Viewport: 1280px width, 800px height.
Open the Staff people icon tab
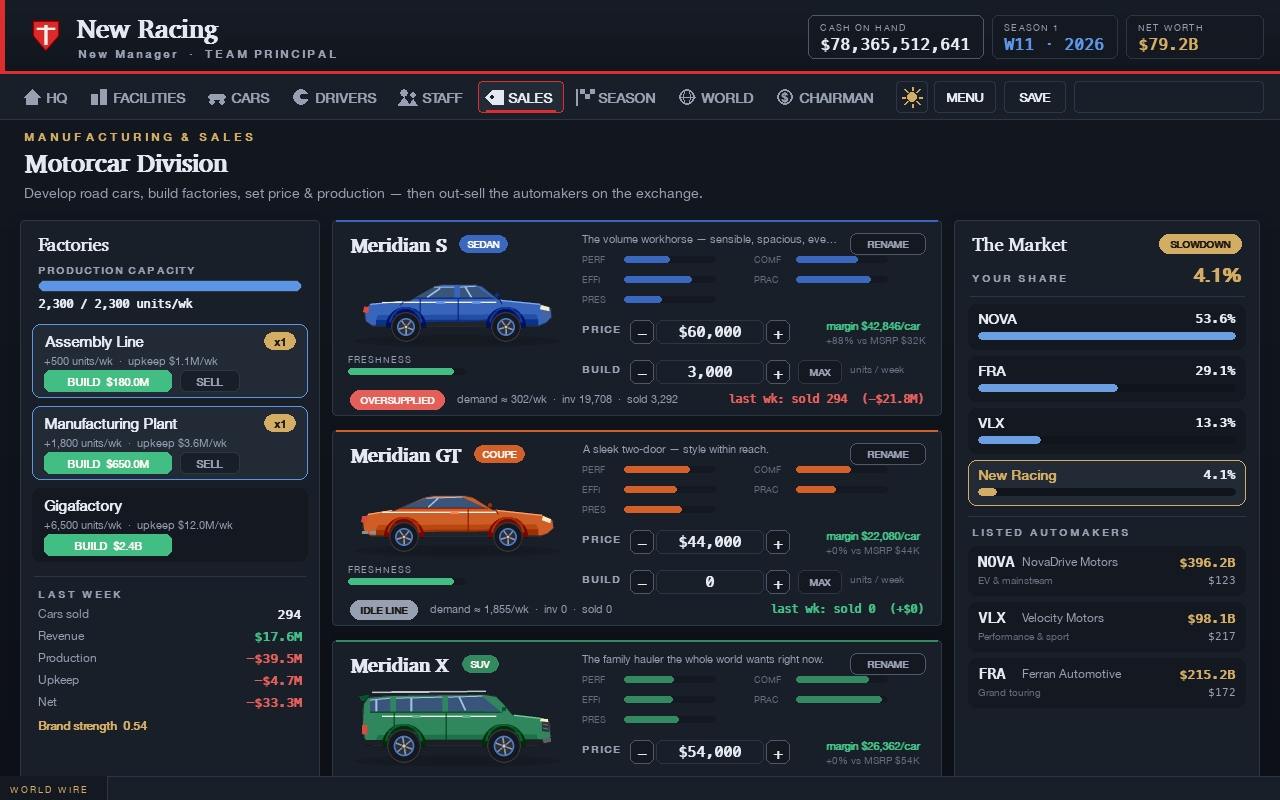[x=430, y=97]
